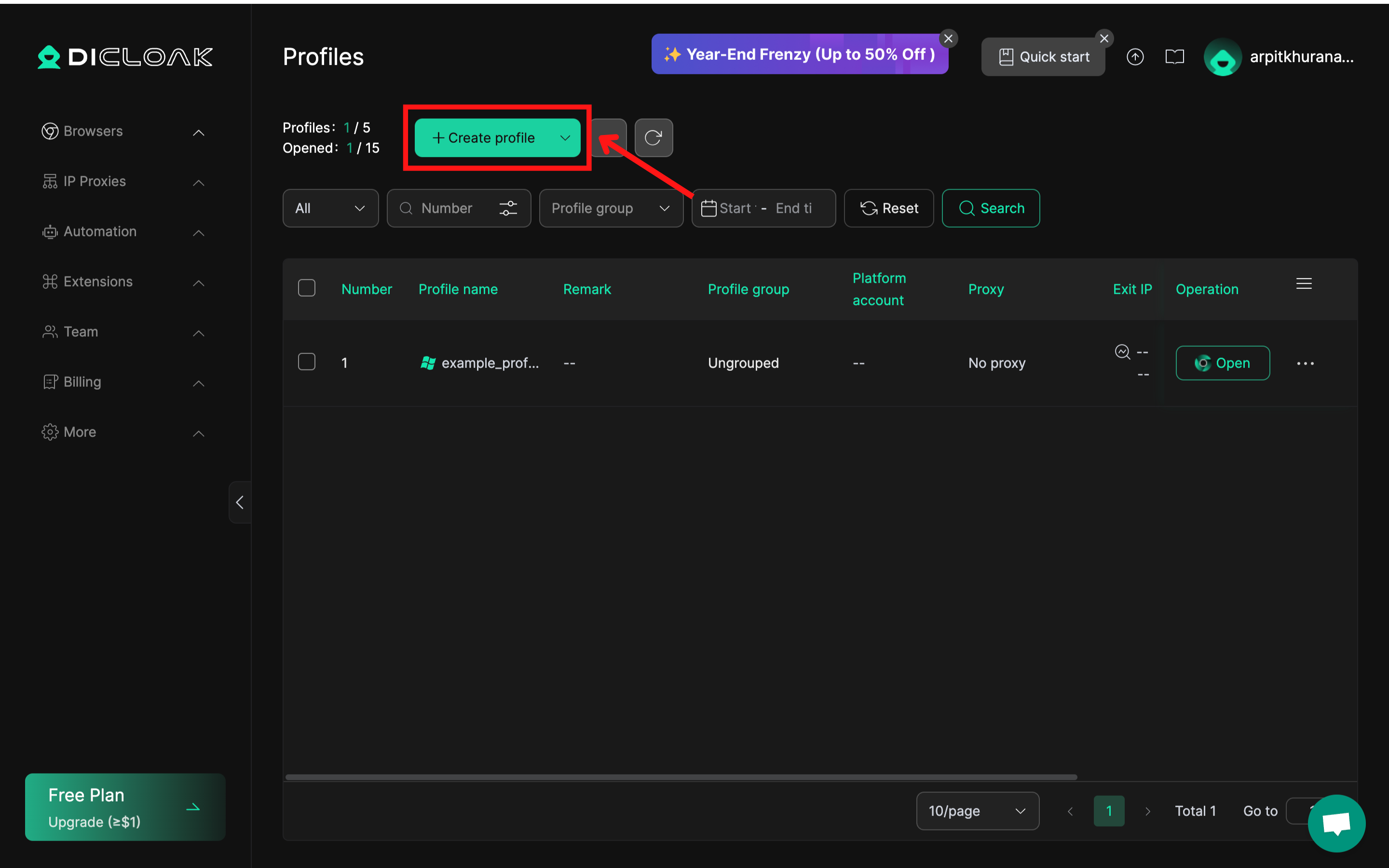Click the Reset filters button
Viewport: 1389px width, 868px height.
pos(888,208)
